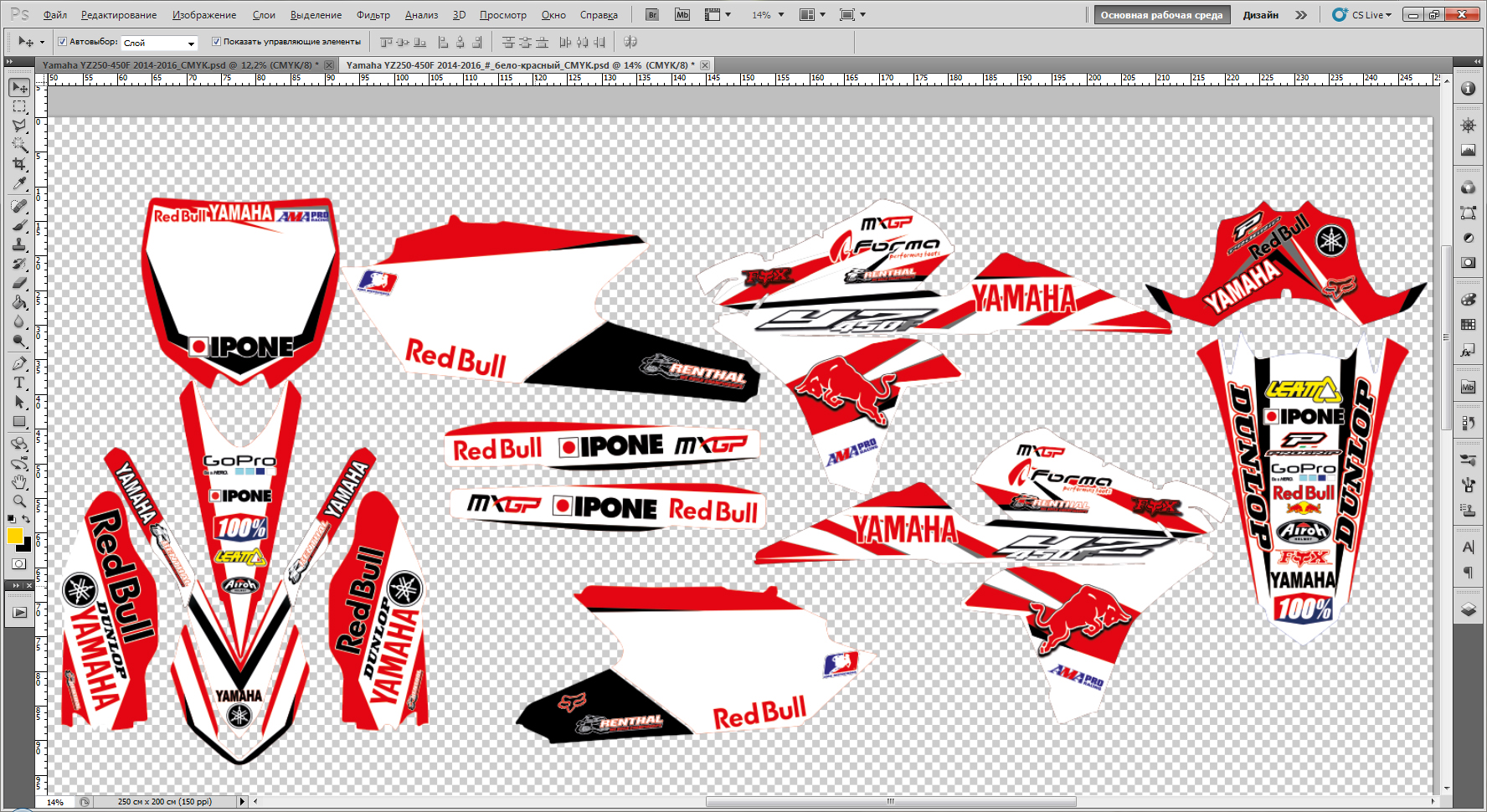Image resolution: width=1487 pixels, height=812 pixels.
Task: Click the horizontal scrollbar thumb
Action: (x=891, y=802)
